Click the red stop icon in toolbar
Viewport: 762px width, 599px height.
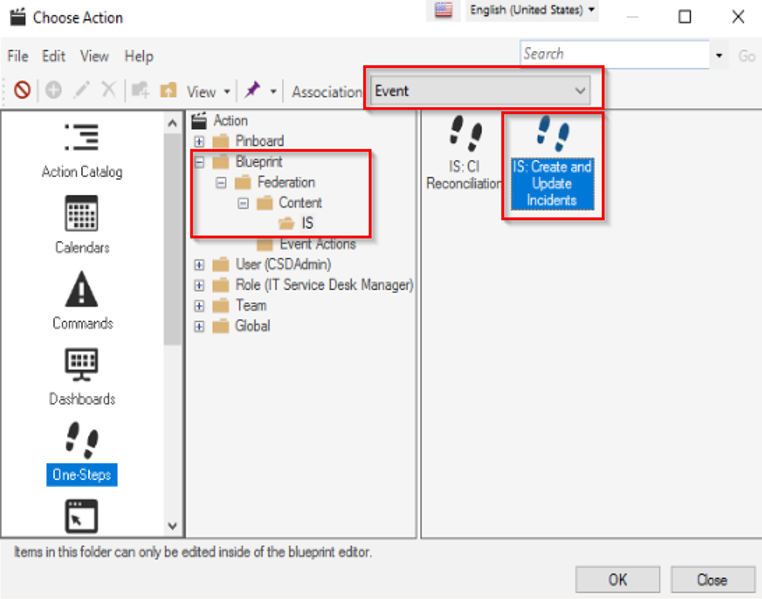[22, 91]
